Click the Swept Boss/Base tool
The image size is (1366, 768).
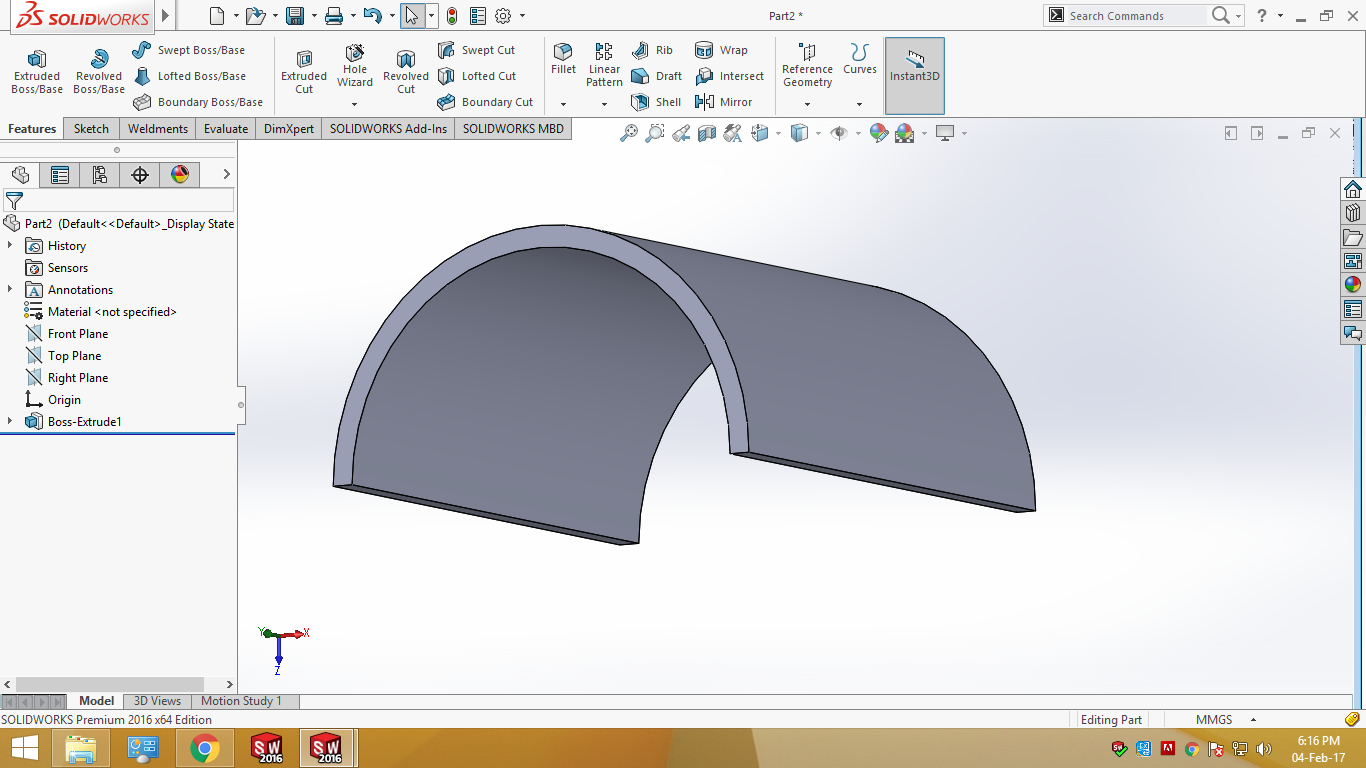click(189, 50)
